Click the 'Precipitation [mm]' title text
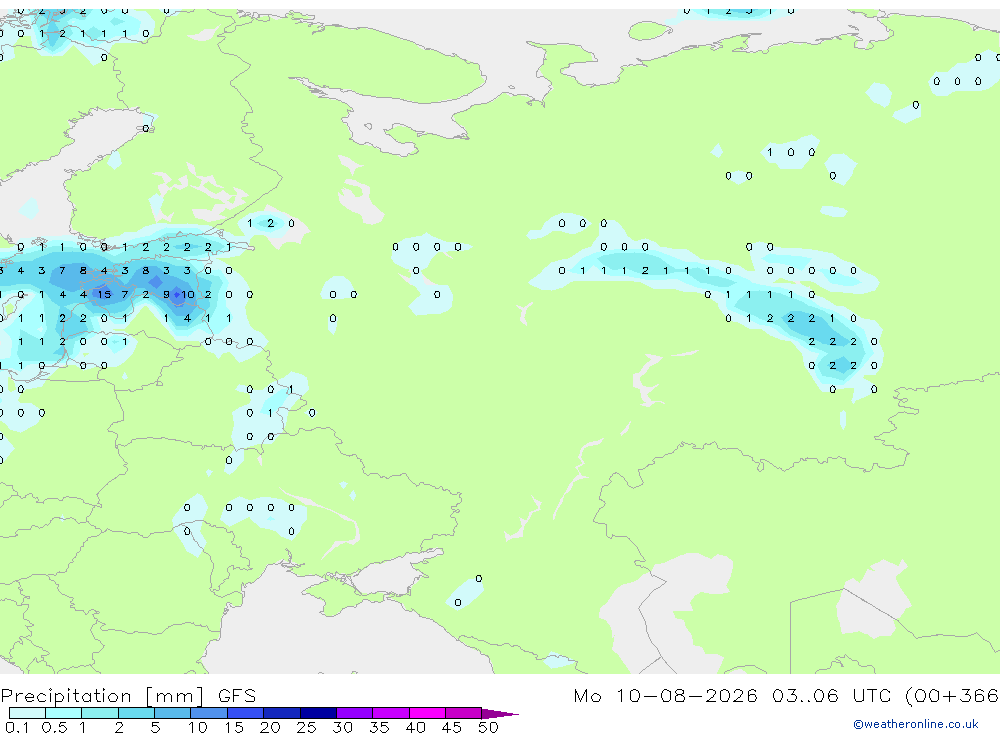Viewport: 1000px width, 733px height. (102, 696)
